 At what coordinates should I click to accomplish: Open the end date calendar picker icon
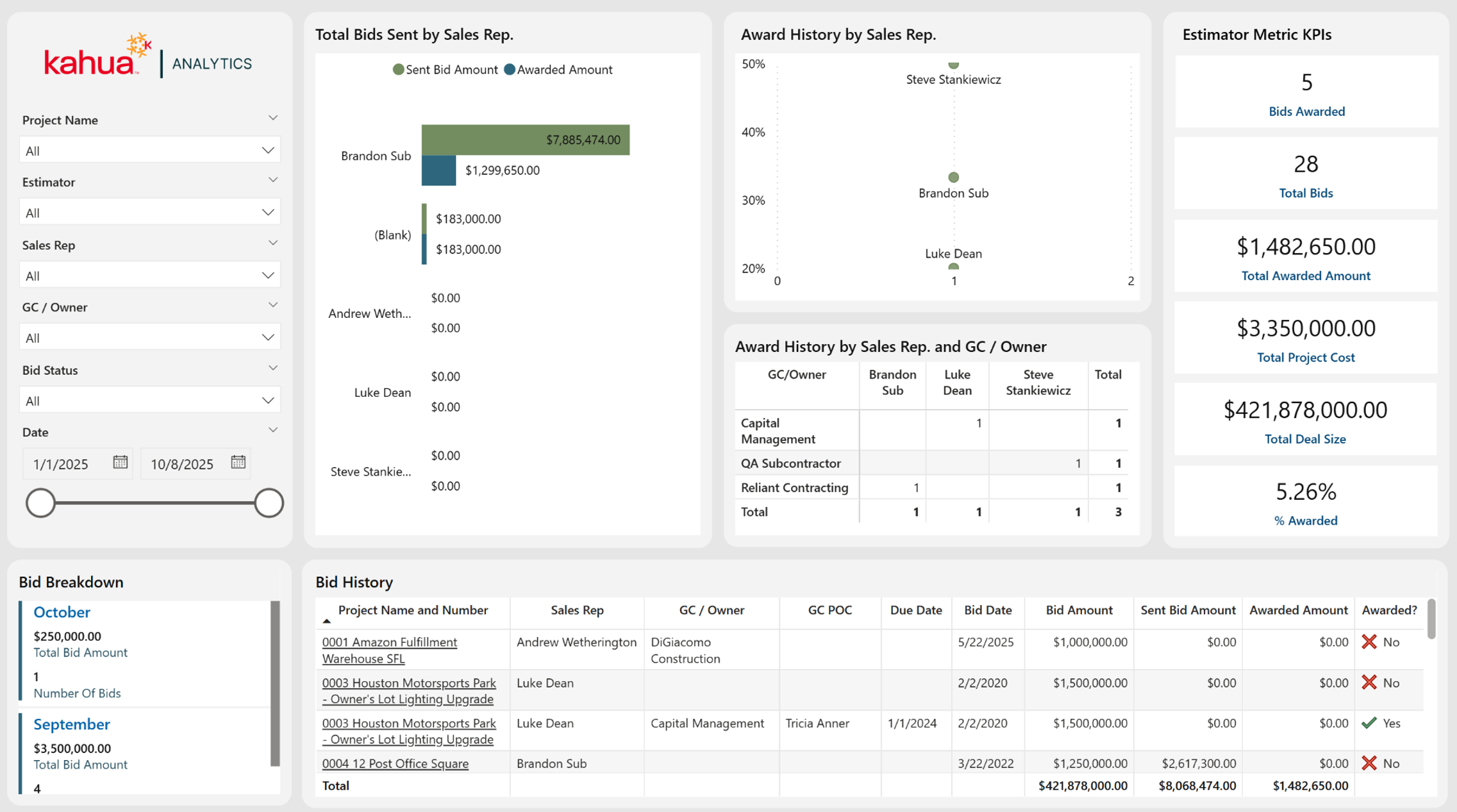238,462
